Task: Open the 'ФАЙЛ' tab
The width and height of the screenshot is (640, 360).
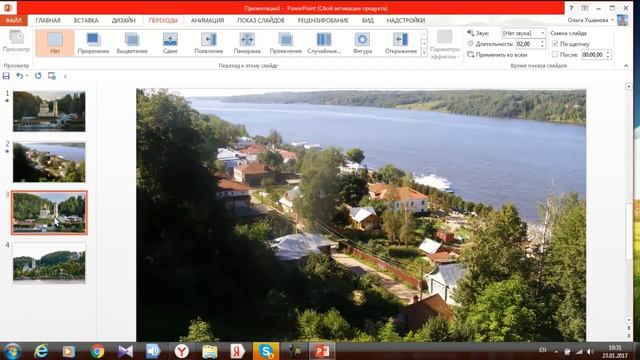Action: pos(13,20)
